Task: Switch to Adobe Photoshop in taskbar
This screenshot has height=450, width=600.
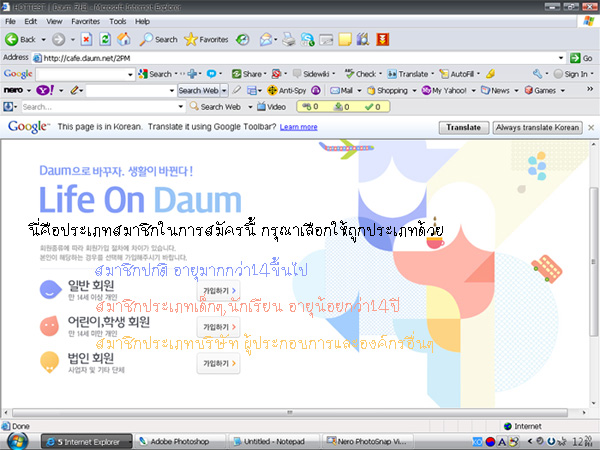Action: click(x=180, y=442)
